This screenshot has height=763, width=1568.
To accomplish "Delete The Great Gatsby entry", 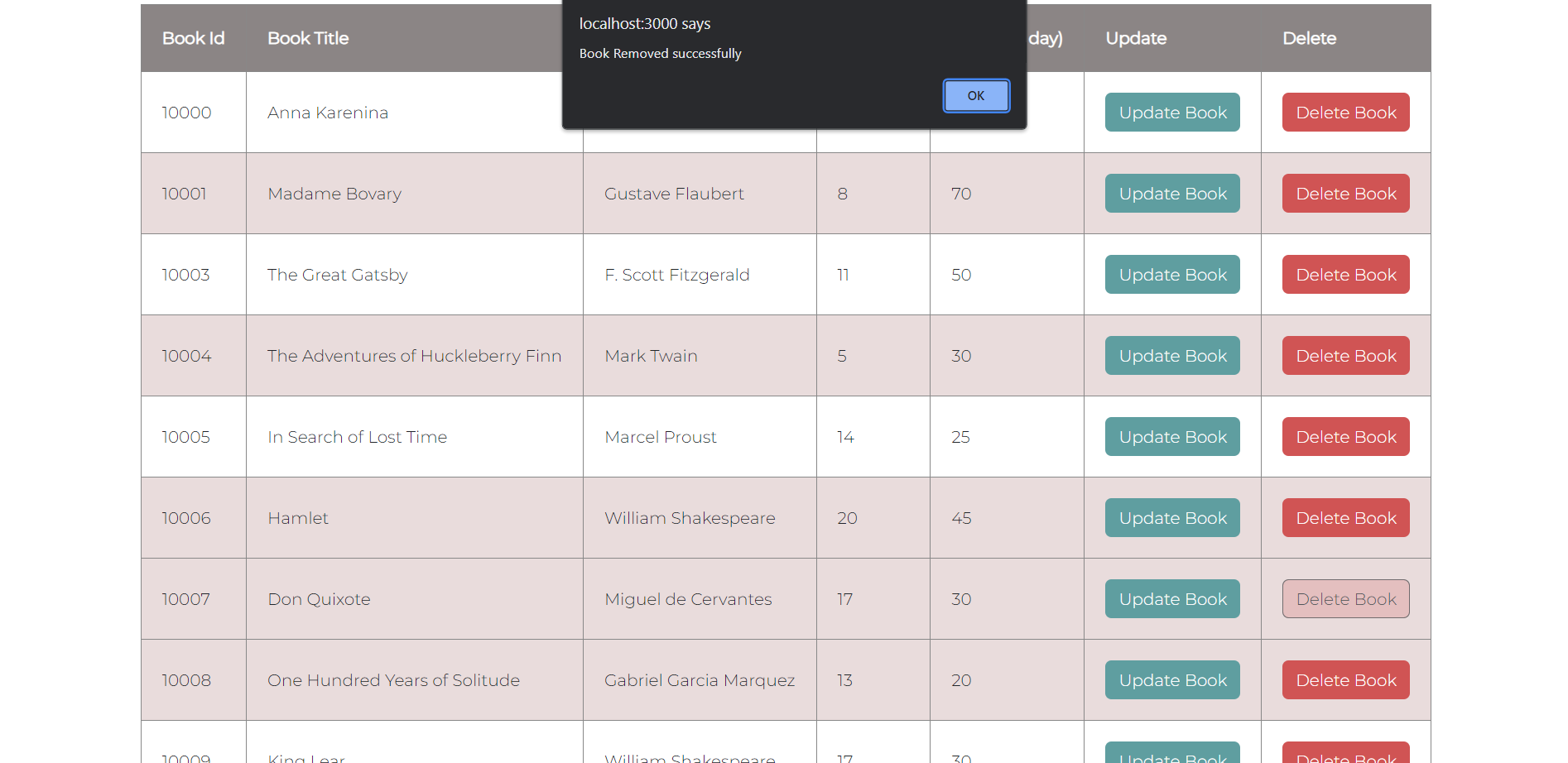I will [x=1344, y=274].
